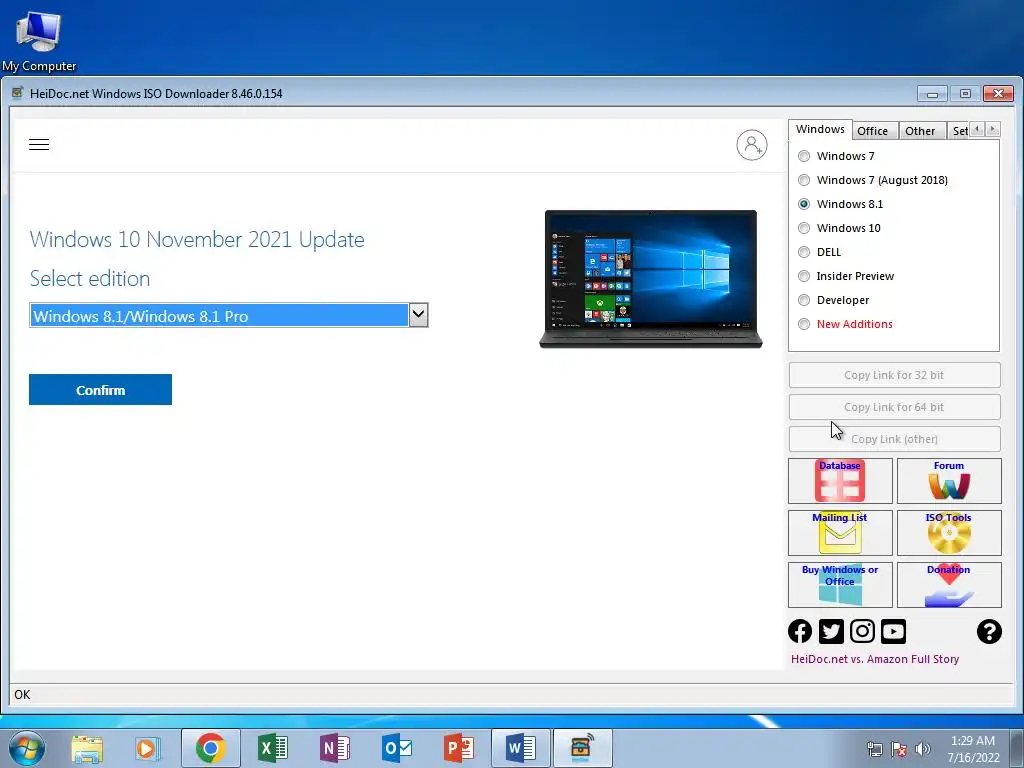Click the tab scroll right arrow

point(993,129)
